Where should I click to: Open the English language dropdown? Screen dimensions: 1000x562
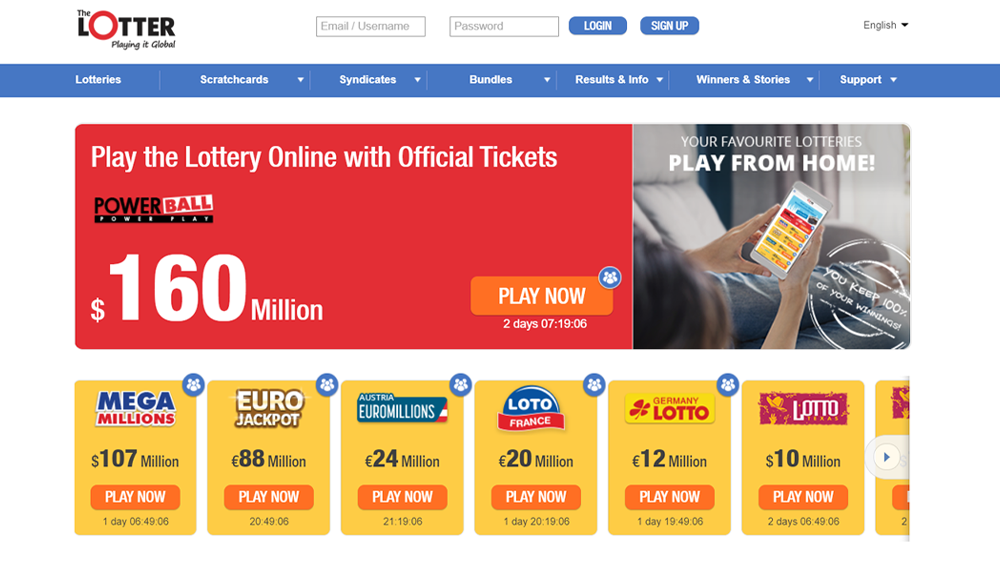point(885,25)
